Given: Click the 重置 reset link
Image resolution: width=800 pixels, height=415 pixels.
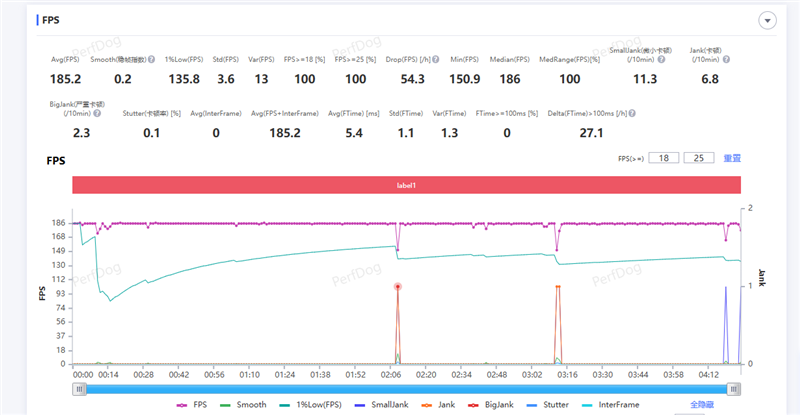Looking at the screenshot, I should click(x=732, y=158).
